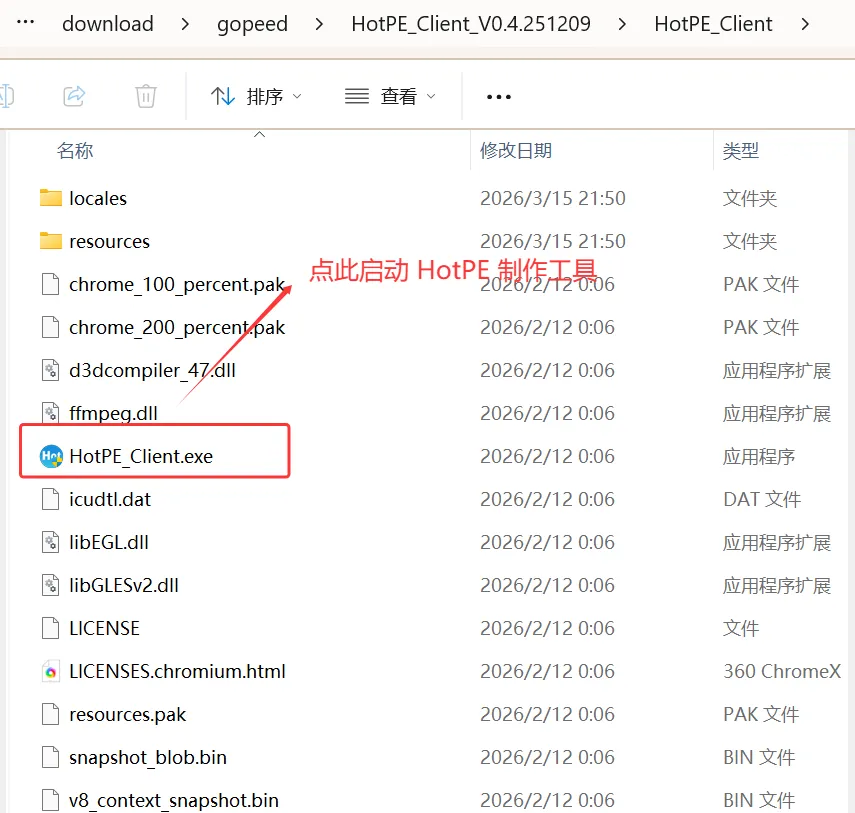Select the libGLESv2.dll file icon
Viewport: 855px width, 813px height.
[x=51, y=585]
